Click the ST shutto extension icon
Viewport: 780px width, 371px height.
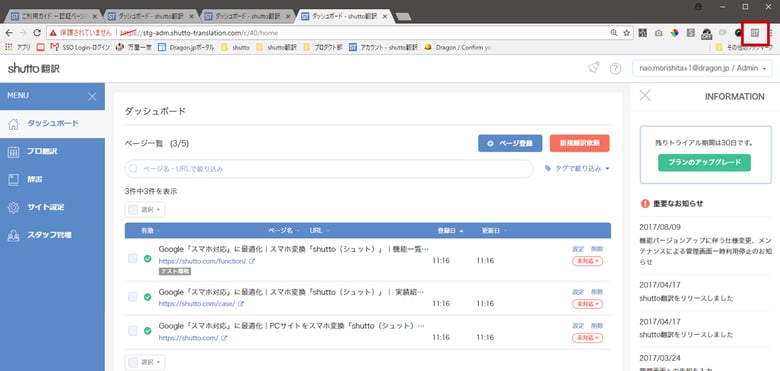pyautogui.click(x=755, y=33)
